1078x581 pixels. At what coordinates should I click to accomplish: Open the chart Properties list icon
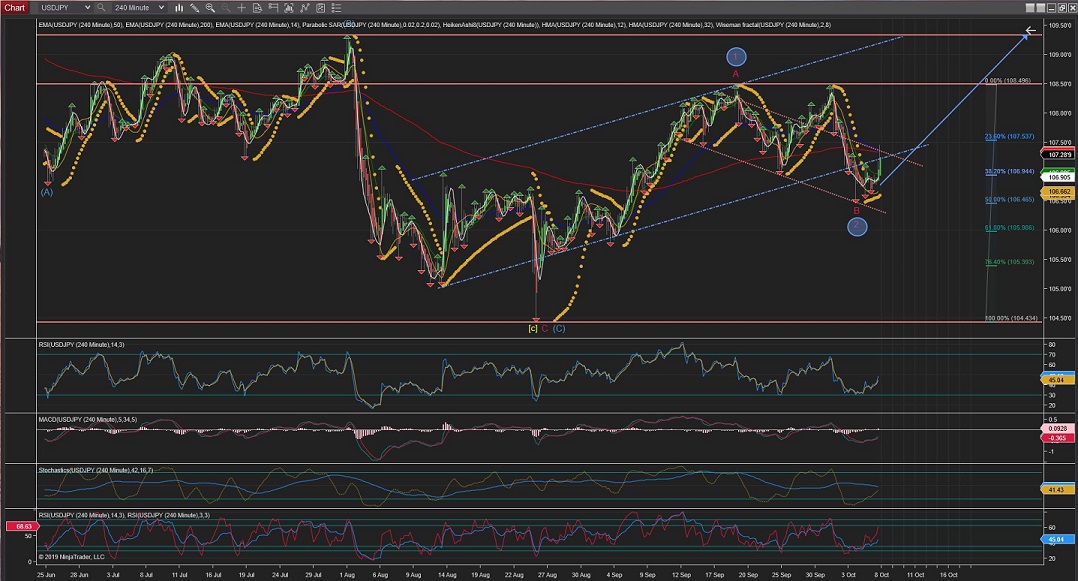coord(336,7)
